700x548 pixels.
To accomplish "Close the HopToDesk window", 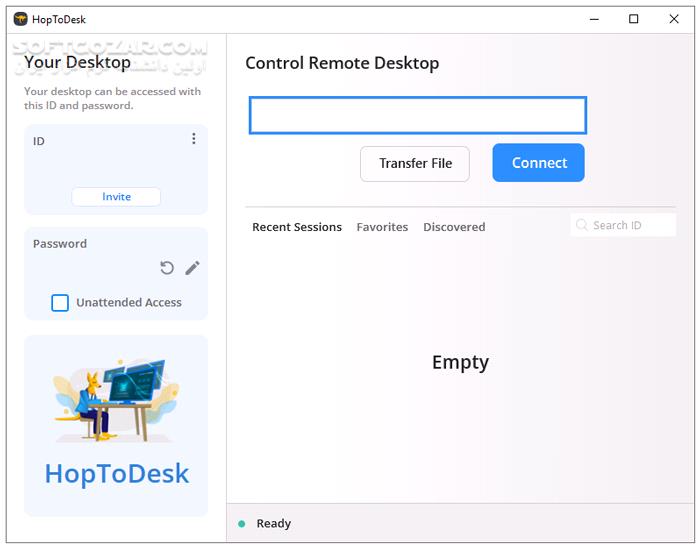I will (674, 19).
